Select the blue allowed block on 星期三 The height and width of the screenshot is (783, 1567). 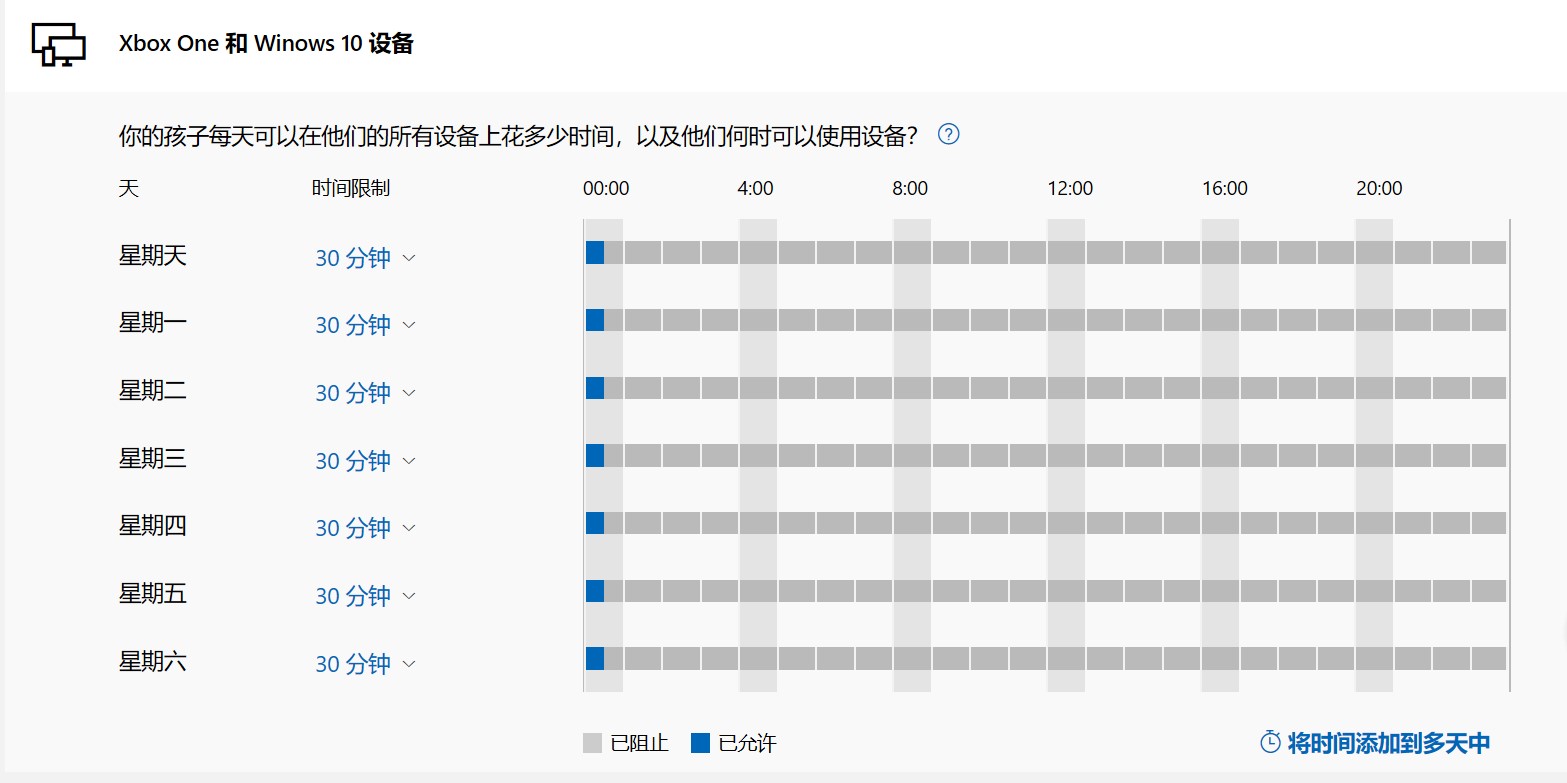(x=595, y=455)
